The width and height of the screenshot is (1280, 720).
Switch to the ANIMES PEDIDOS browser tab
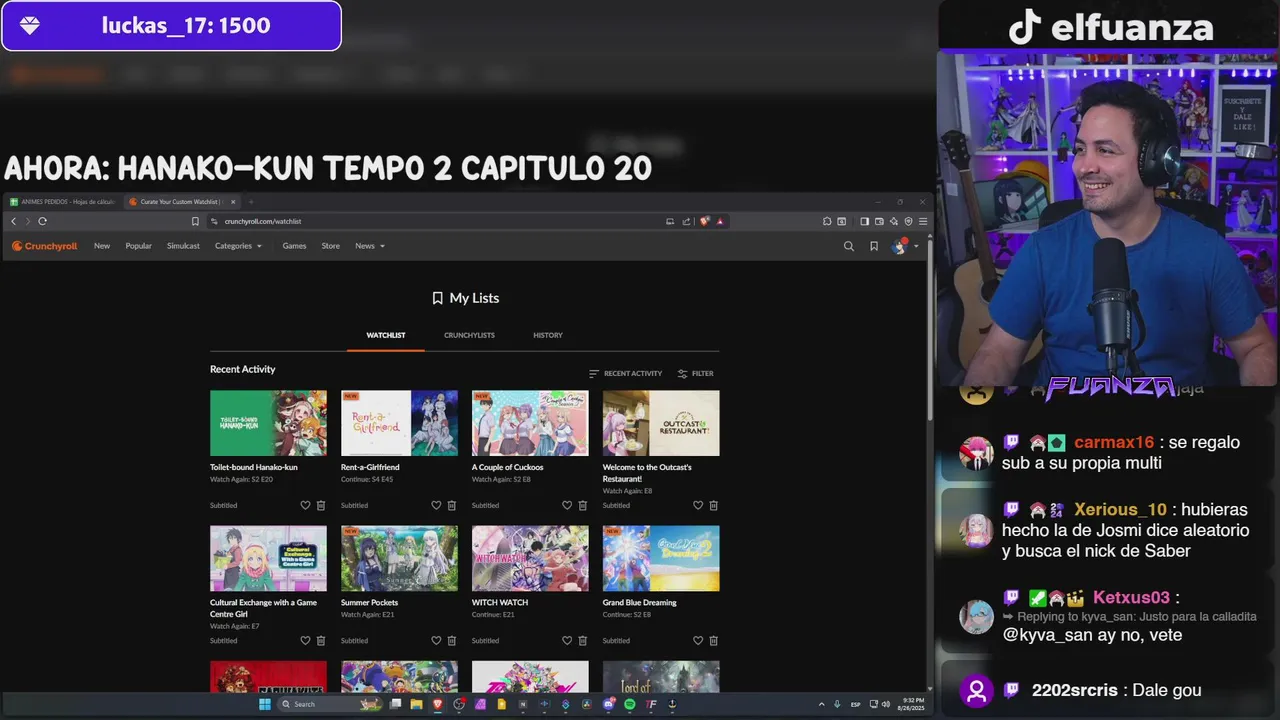[x=62, y=201]
